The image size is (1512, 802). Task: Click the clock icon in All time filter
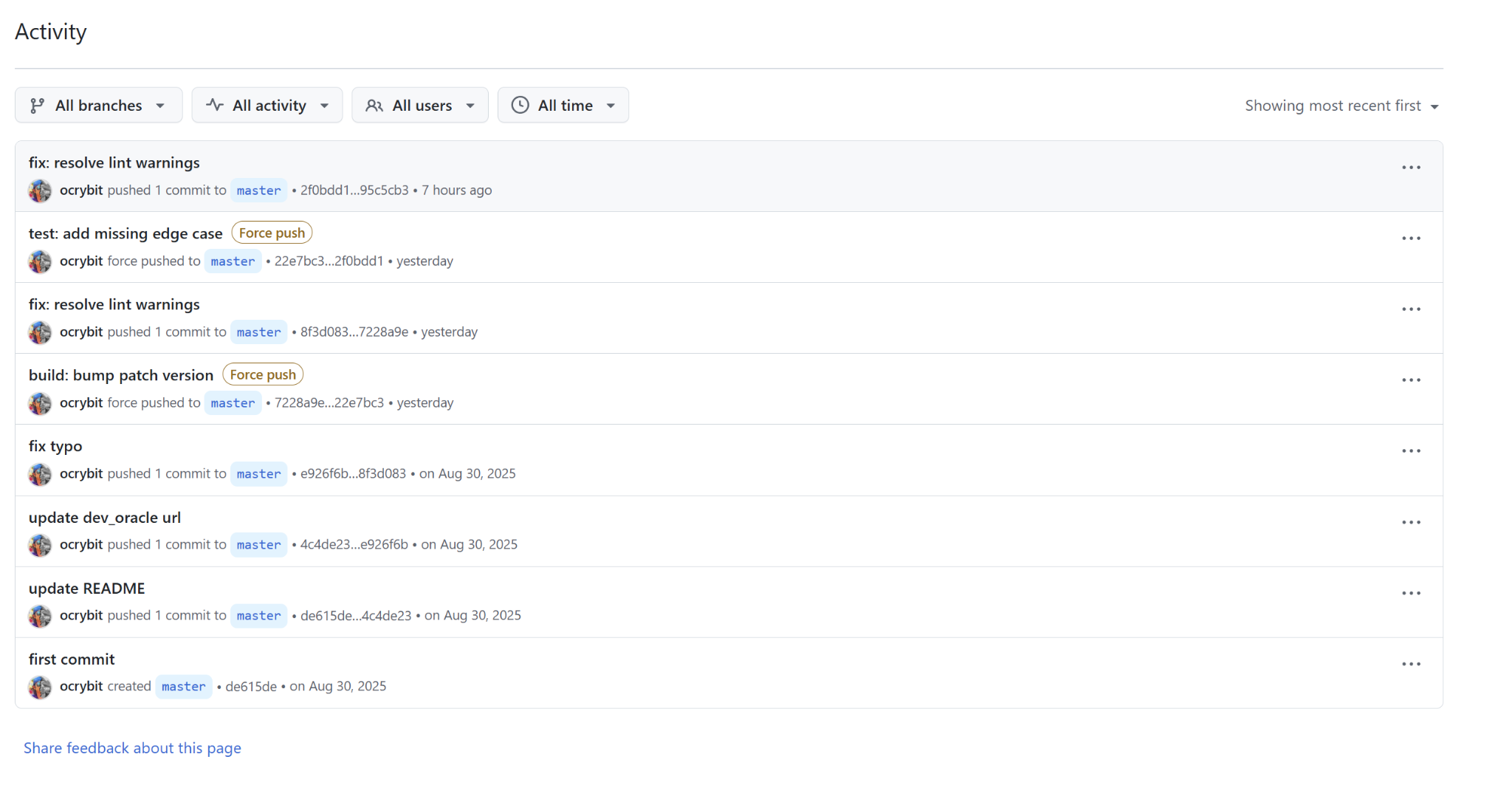pos(520,105)
